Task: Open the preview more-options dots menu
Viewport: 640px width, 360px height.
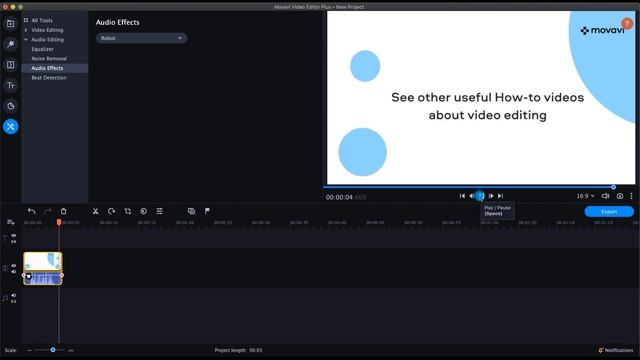Action: tap(631, 196)
